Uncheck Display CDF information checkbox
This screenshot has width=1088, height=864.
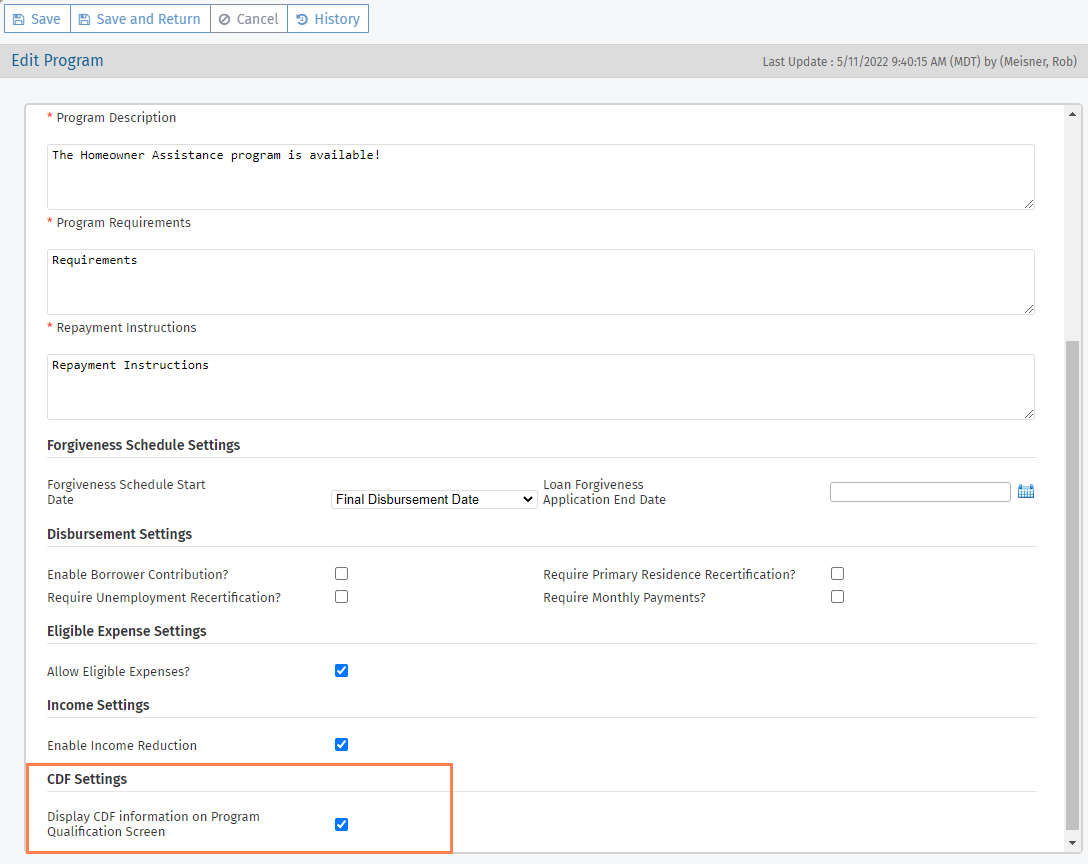(341, 825)
